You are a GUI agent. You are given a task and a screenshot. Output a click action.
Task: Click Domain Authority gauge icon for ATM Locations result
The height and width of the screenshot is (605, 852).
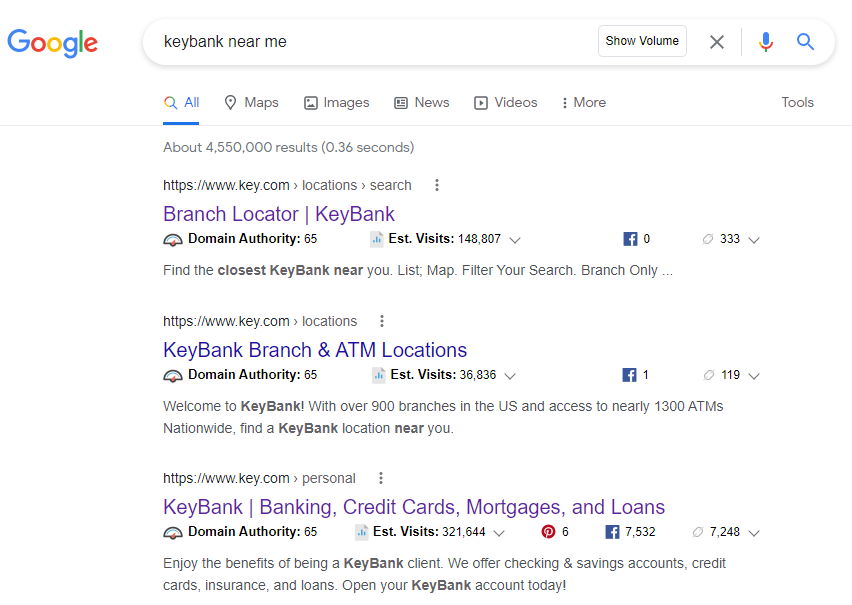(x=173, y=376)
